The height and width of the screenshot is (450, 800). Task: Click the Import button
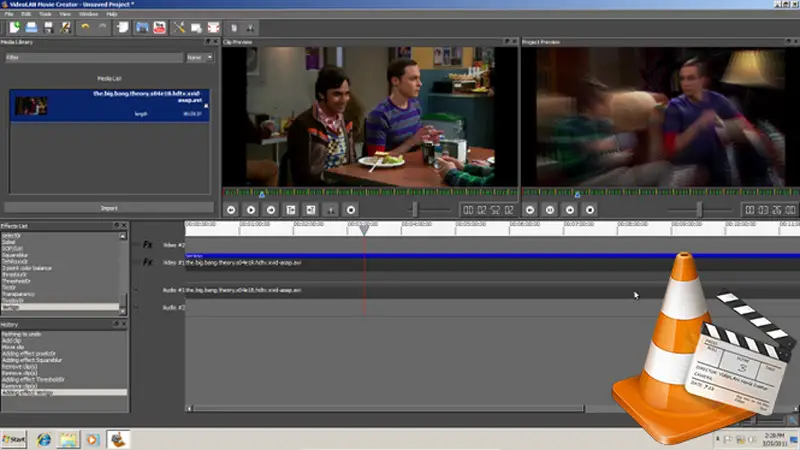pyautogui.click(x=108, y=207)
